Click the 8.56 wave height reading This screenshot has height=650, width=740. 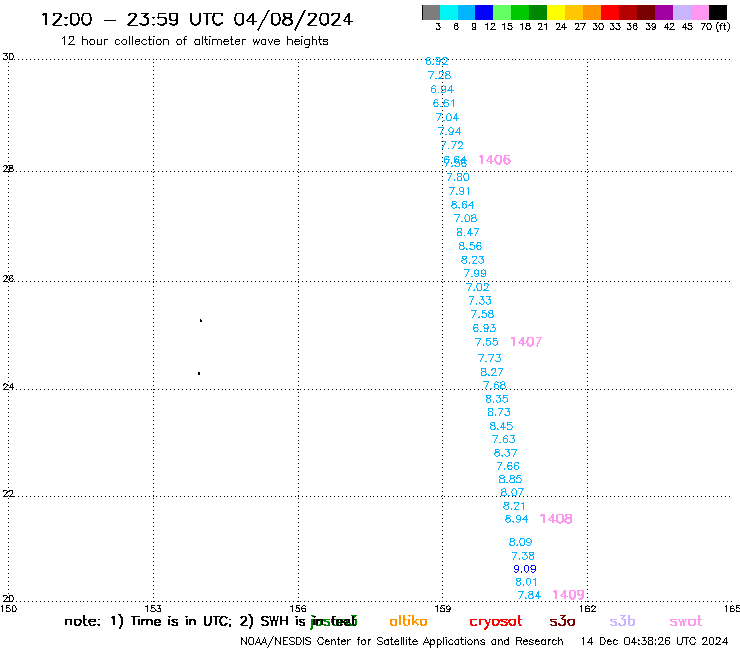click(x=470, y=246)
